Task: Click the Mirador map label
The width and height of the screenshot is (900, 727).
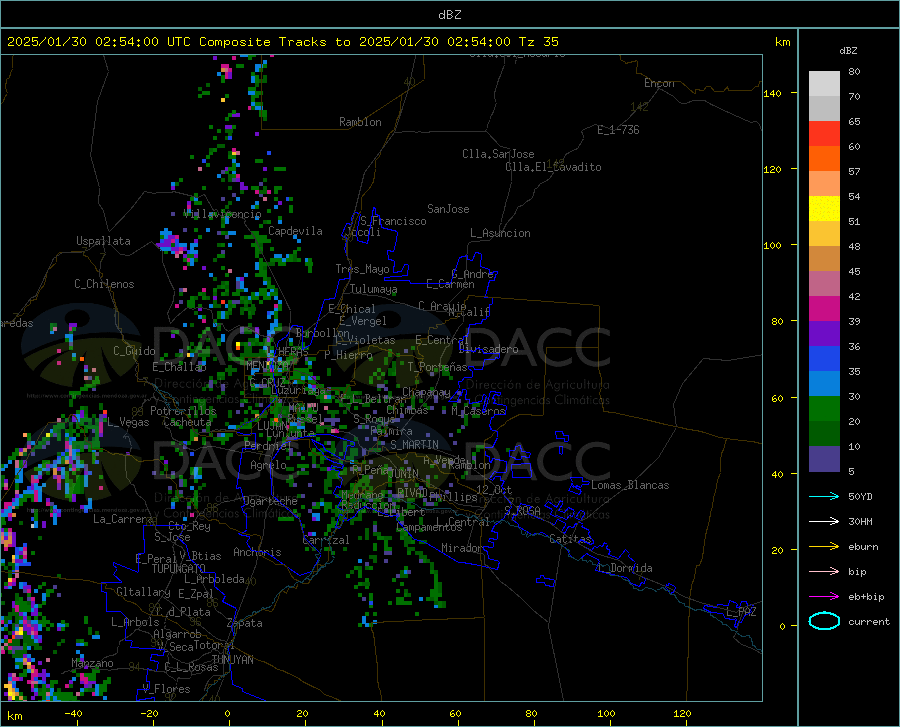Action: click(462, 548)
